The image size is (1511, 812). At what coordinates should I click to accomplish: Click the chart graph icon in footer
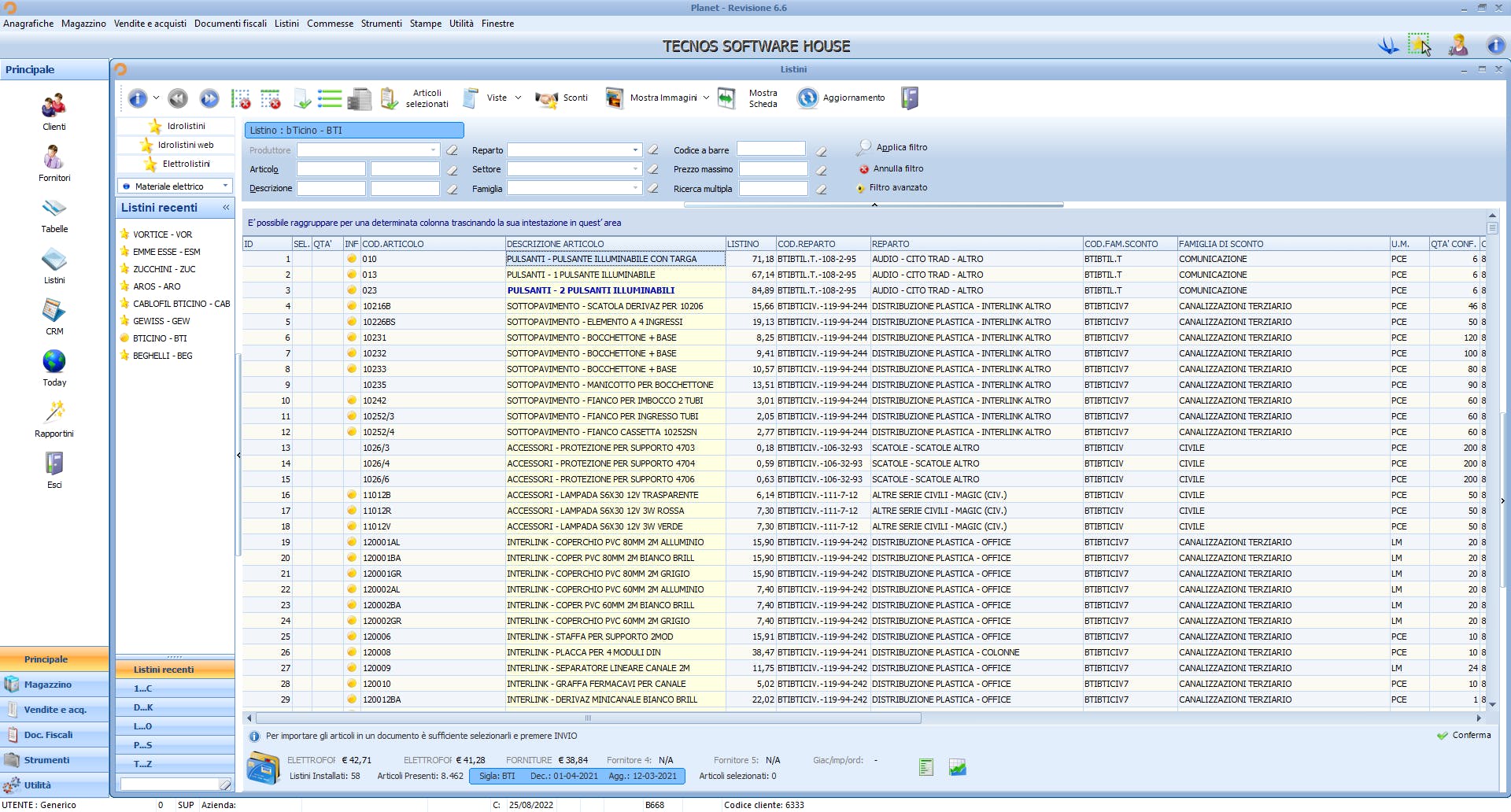(958, 767)
